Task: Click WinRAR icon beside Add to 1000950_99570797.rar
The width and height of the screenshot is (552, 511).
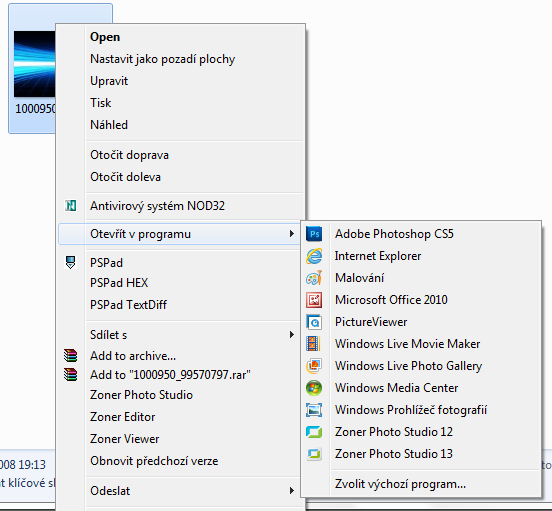Action: tap(70, 374)
